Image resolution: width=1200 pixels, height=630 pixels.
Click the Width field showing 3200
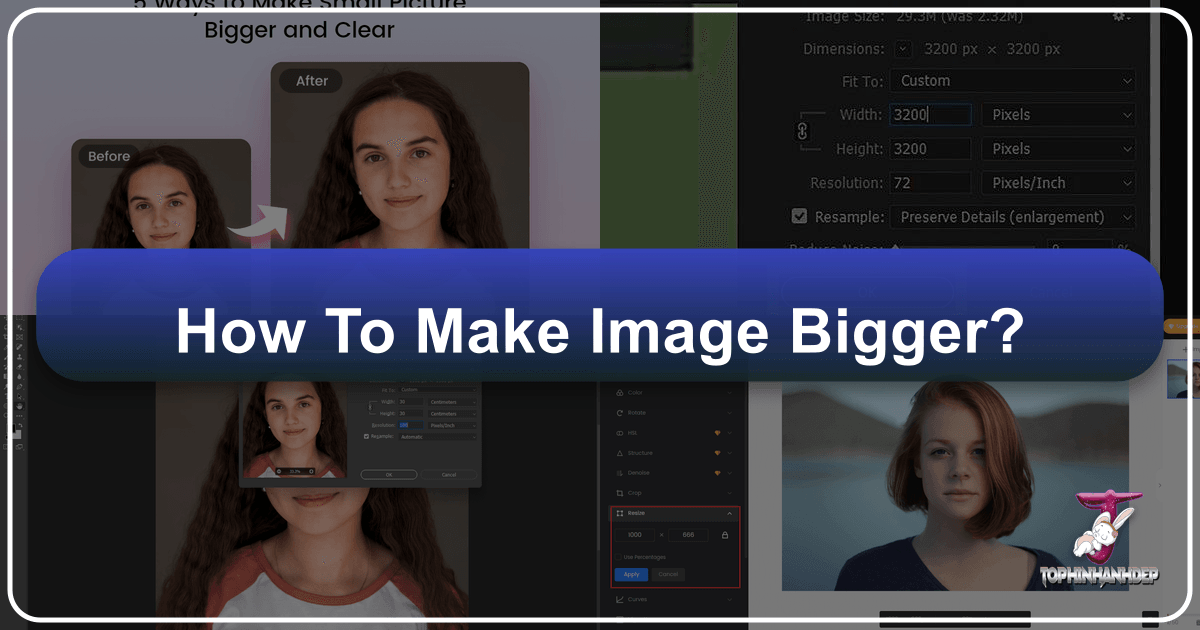point(930,115)
